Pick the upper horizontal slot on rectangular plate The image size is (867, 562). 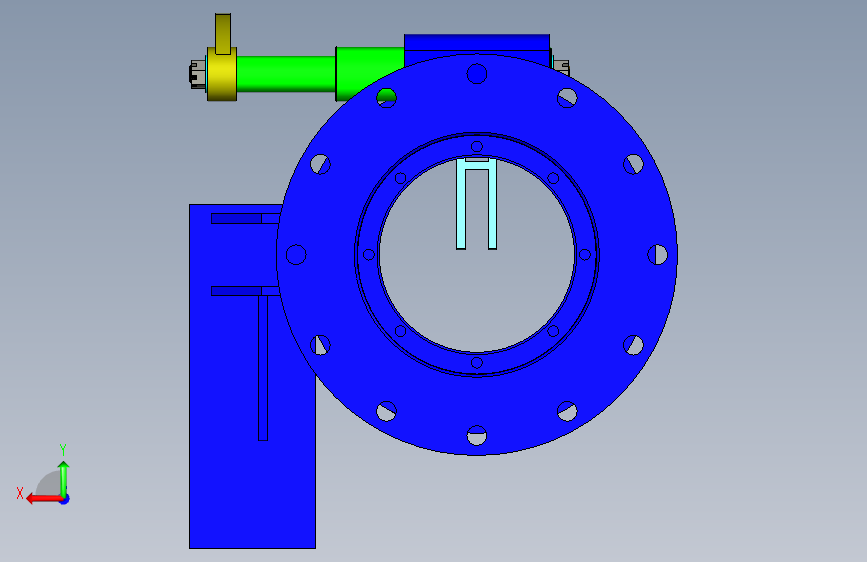click(x=246, y=218)
